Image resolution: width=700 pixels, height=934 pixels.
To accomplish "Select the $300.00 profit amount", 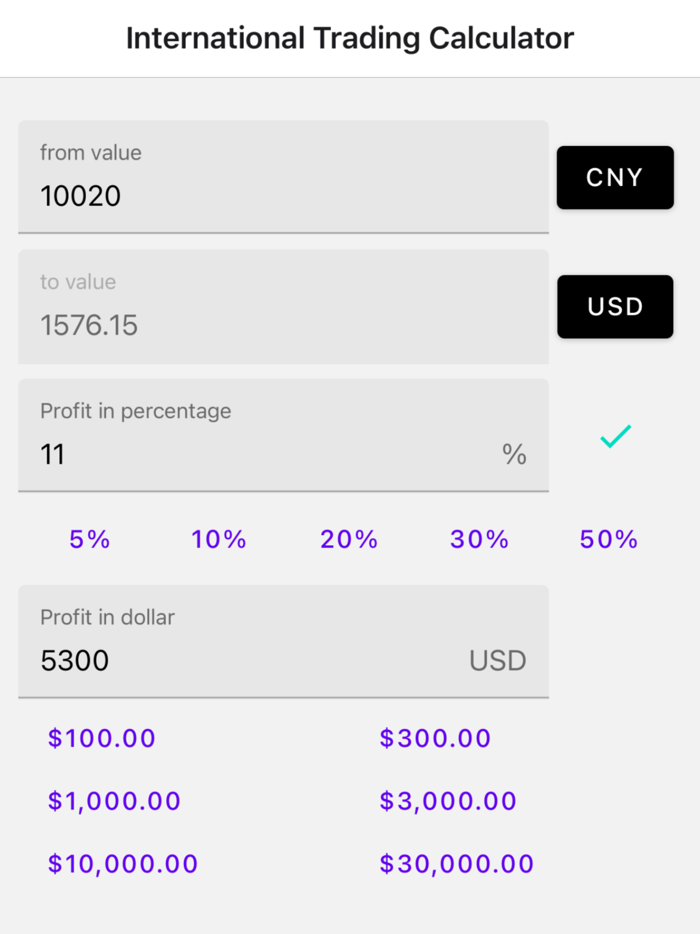I will pyautogui.click(x=435, y=738).
